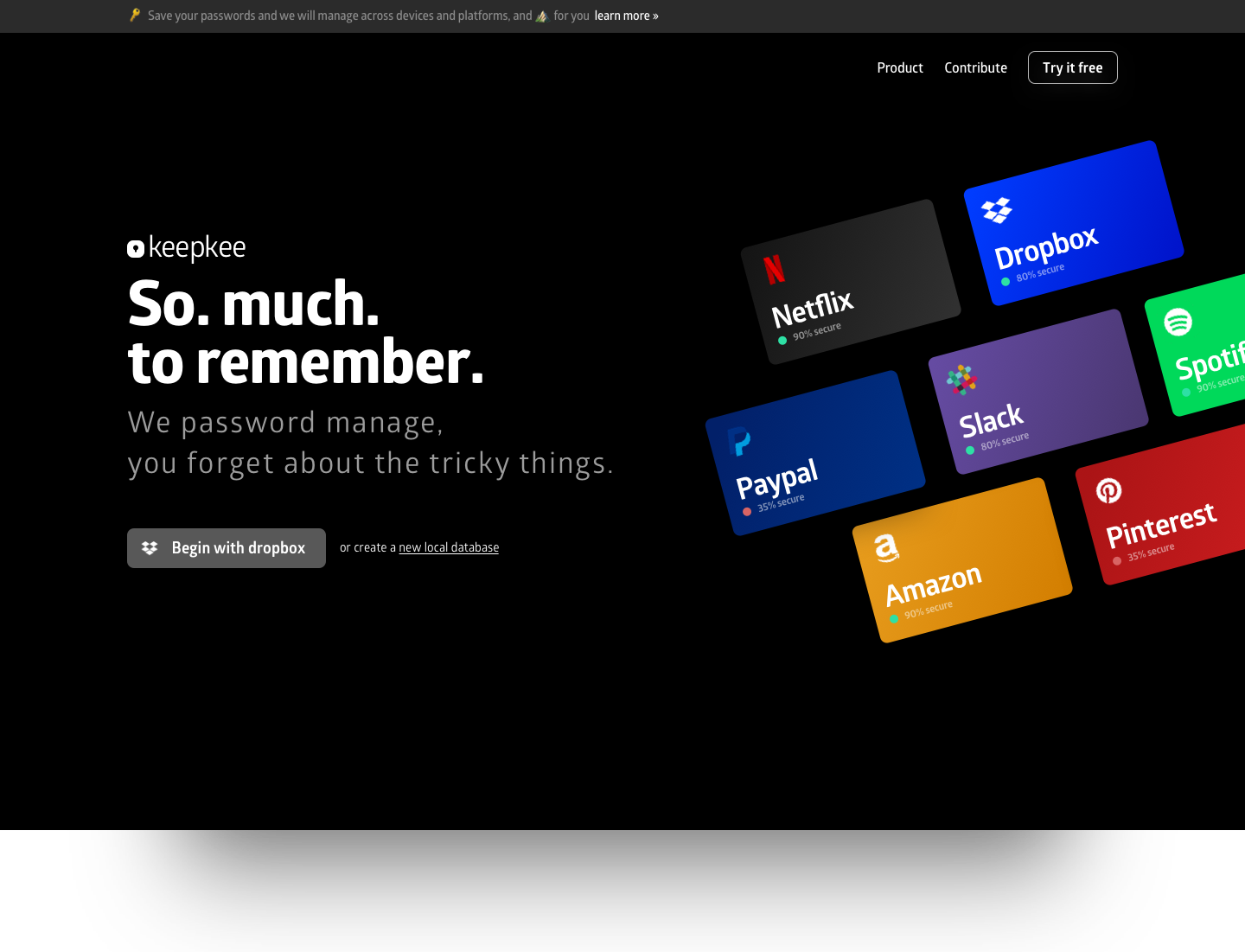The height and width of the screenshot is (952, 1245).
Task: Click the '80% secure' label on Slack card
Action: click(1005, 441)
